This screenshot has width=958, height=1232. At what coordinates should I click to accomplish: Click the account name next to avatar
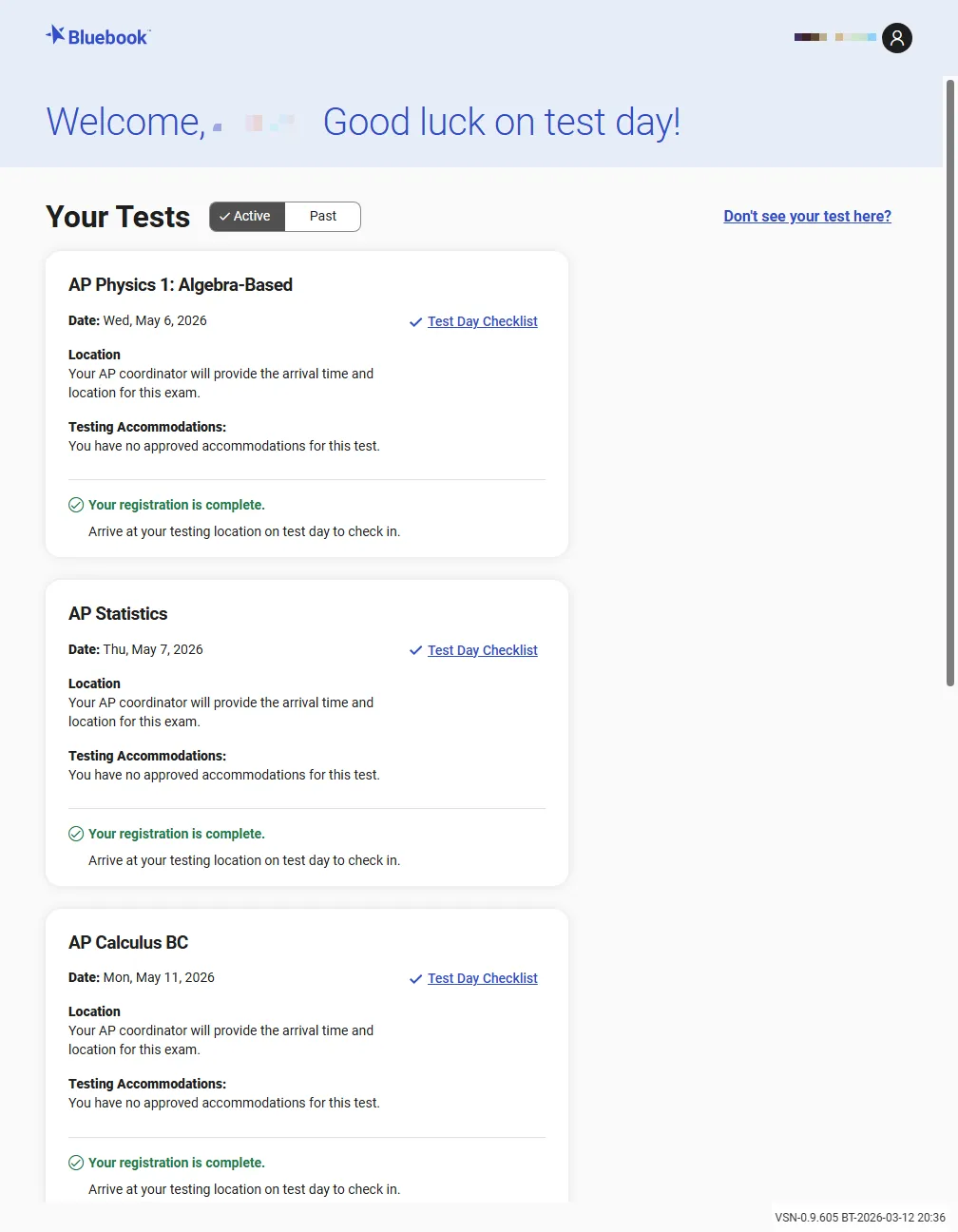(834, 37)
